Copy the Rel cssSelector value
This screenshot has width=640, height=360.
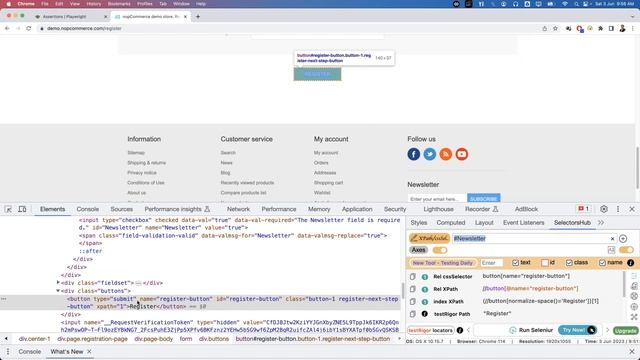tap(413, 276)
